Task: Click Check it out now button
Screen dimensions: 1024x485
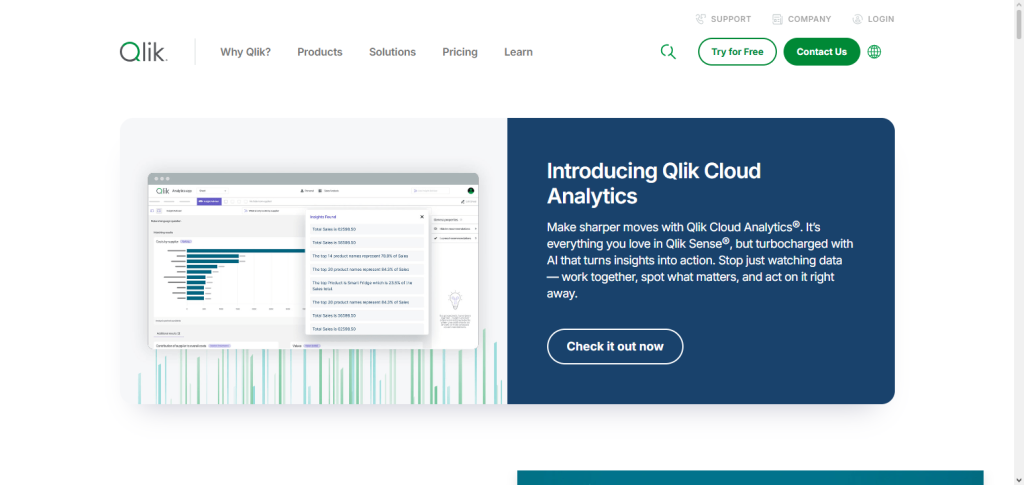Action: [x=615, y=347]
